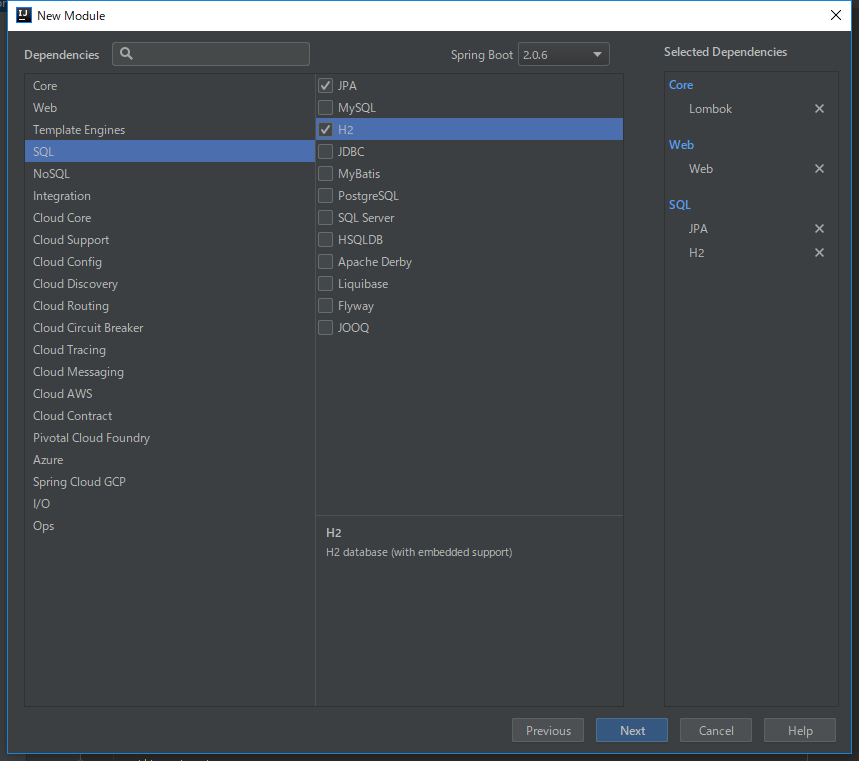Close the New Module dialog
Viewport: 859px width, 761px height.
coord(835,15)
